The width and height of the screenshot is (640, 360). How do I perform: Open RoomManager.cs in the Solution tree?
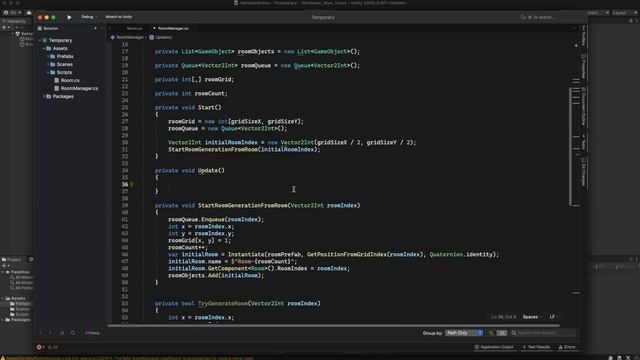79,88
